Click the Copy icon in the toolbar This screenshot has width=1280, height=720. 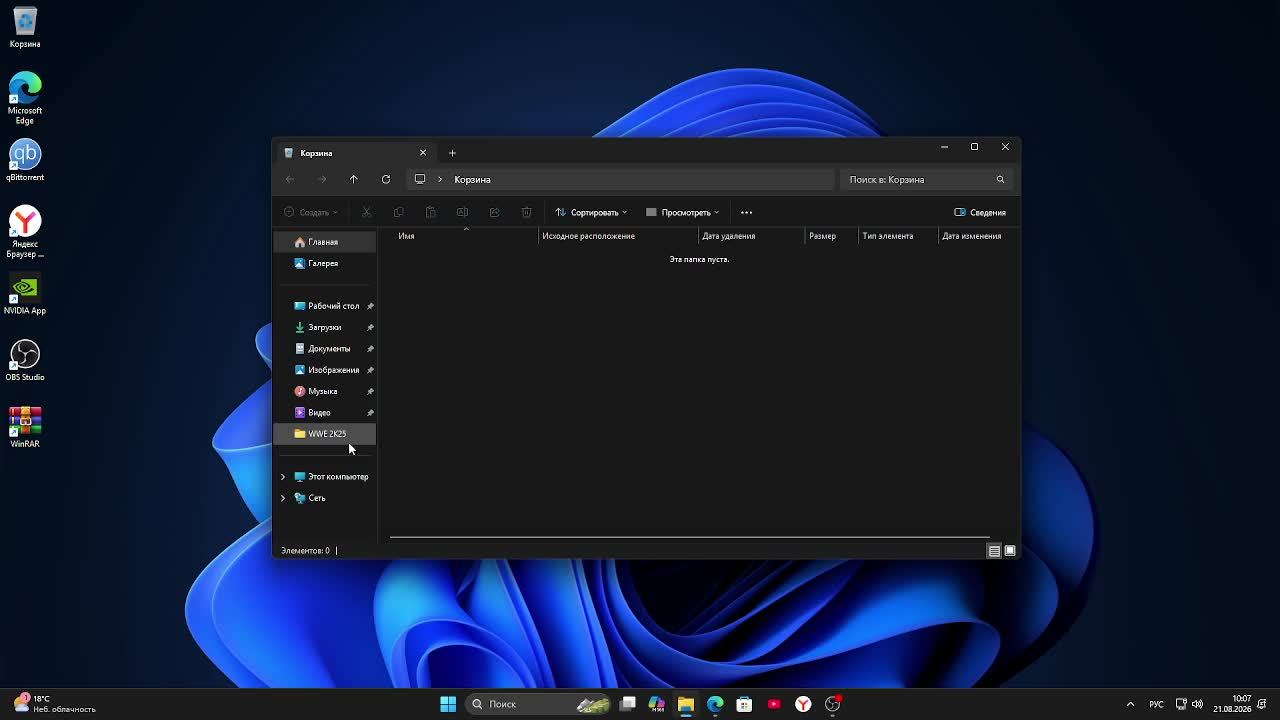click(x=399, y=212)
